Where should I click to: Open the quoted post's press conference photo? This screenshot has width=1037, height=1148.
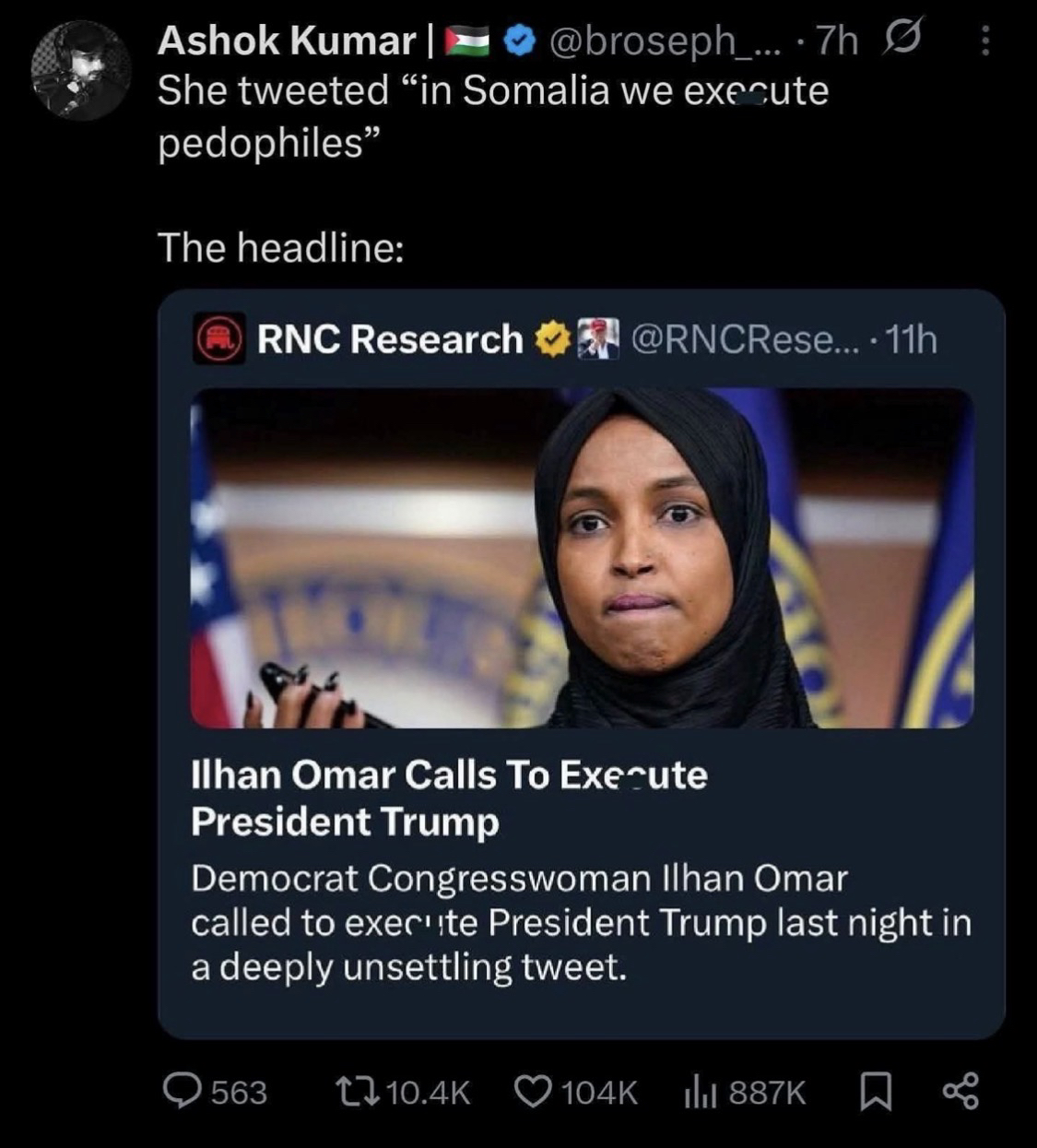pyautogui.click(x=582, y=558)
